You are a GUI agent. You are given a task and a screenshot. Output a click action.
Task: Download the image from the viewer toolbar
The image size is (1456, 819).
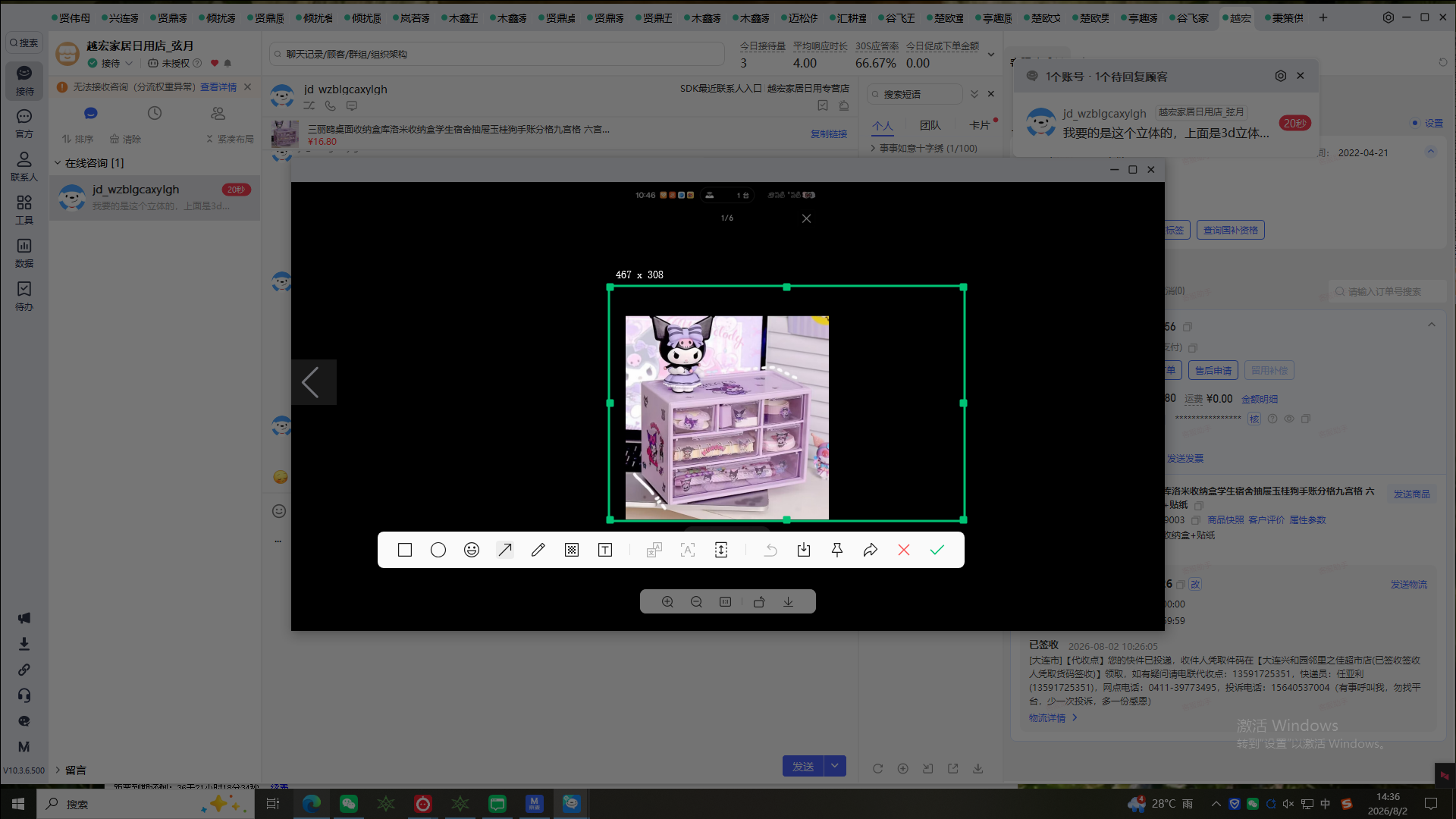tap(789, 601)
